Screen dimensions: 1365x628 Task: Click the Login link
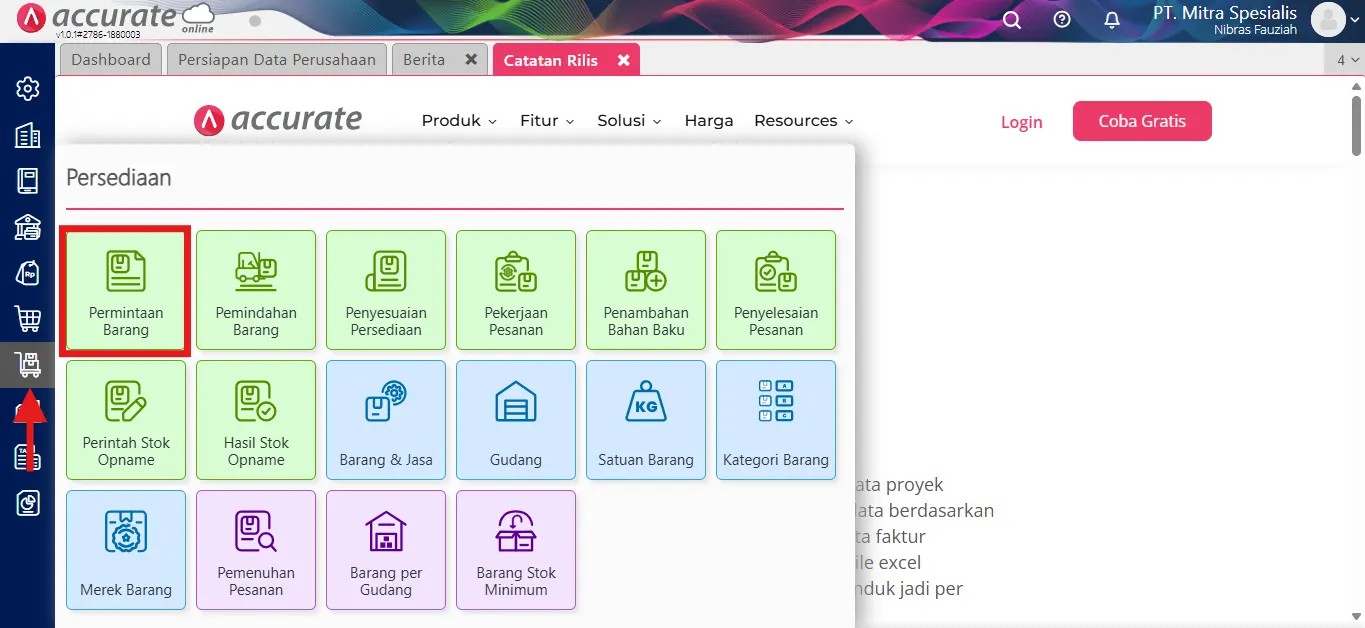pos(1021,121)
